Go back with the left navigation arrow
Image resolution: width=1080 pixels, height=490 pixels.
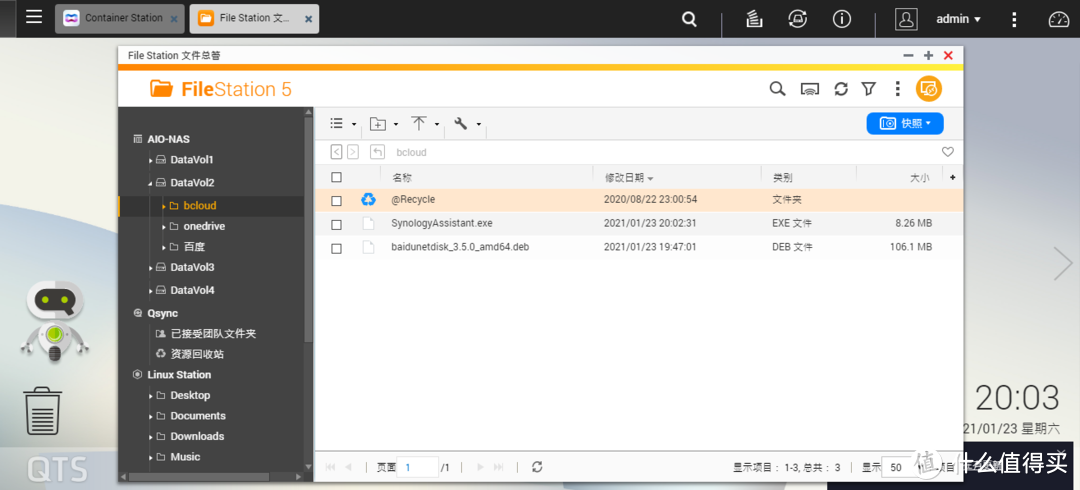[x=336, y=152]
